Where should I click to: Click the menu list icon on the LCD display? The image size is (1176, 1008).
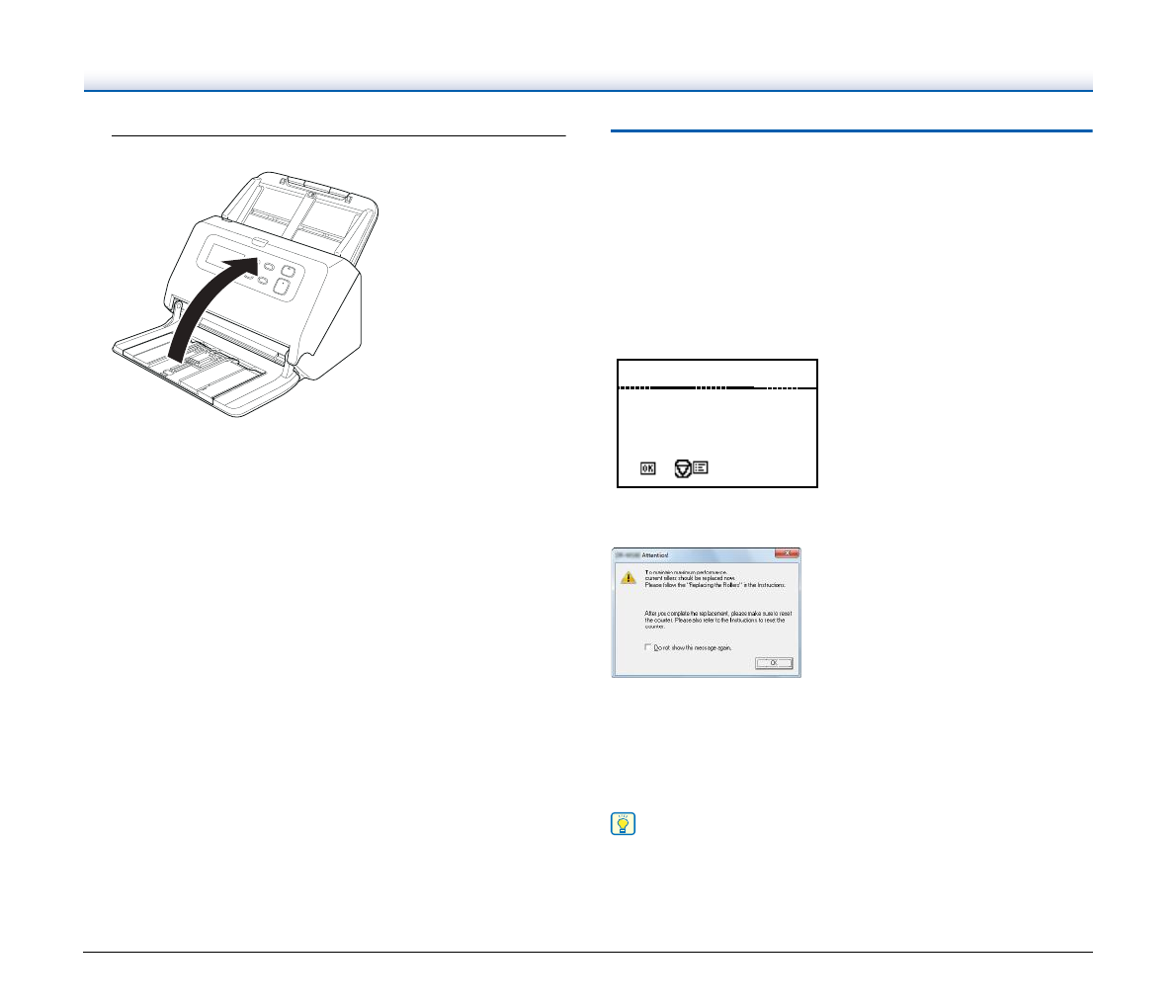[700, 467]
